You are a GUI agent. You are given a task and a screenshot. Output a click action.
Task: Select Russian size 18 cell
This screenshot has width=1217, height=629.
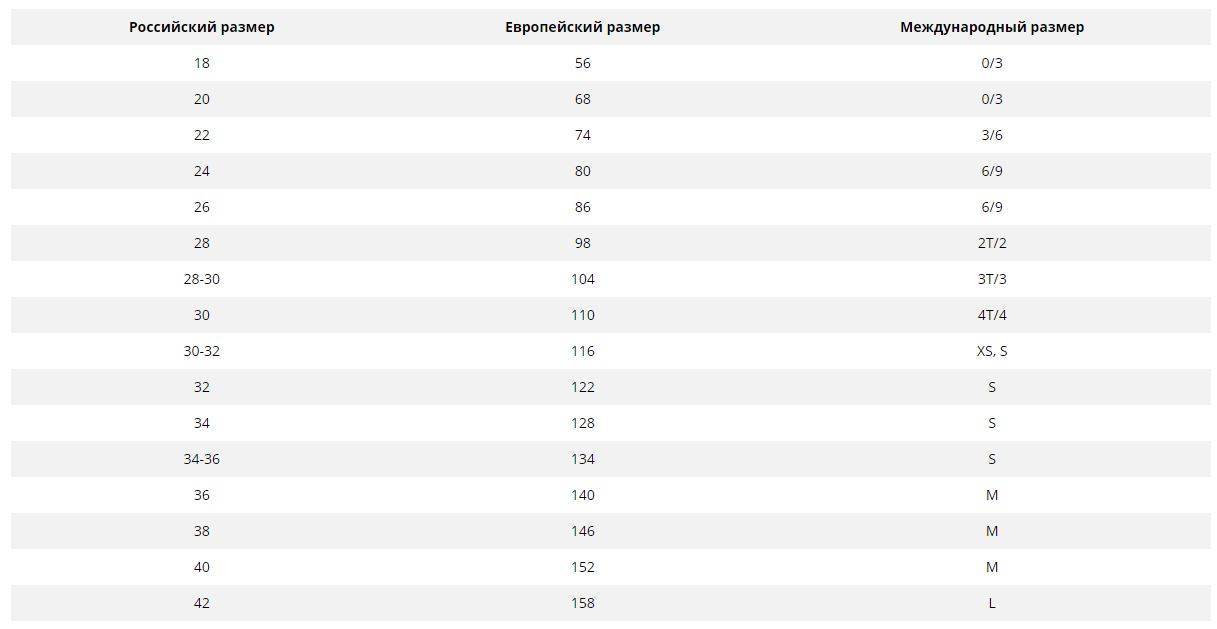tap(201, 63)
